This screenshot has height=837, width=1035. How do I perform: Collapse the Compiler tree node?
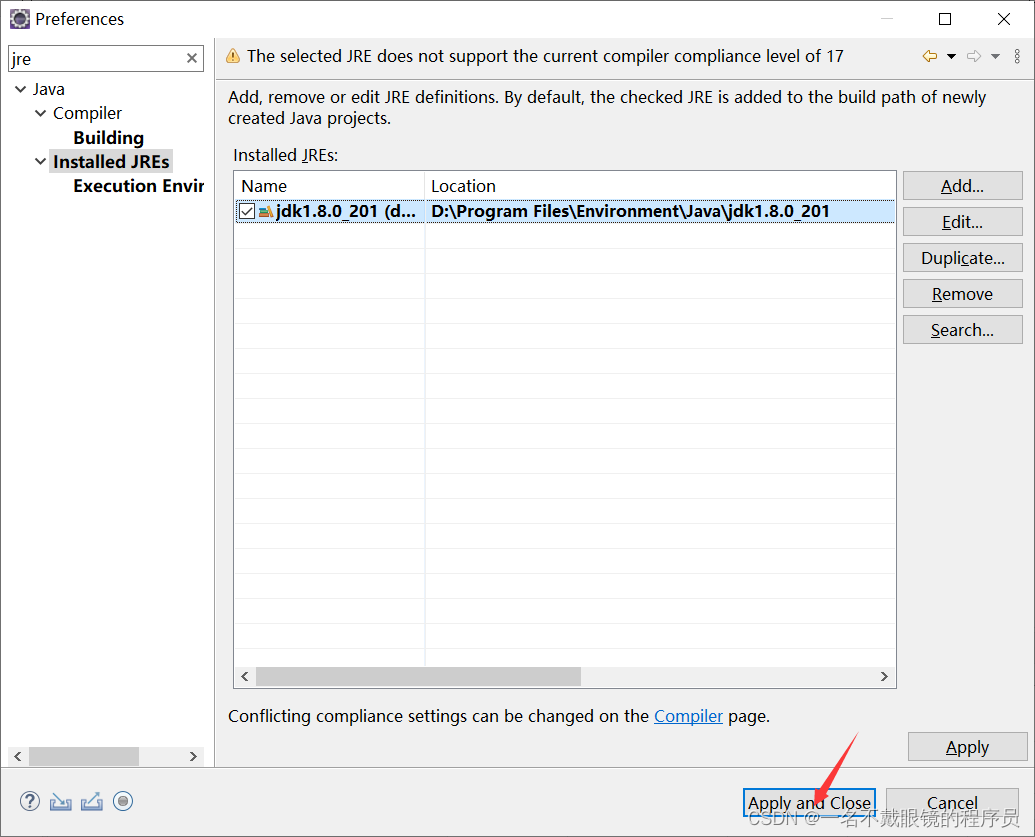(x=40, y=114)
